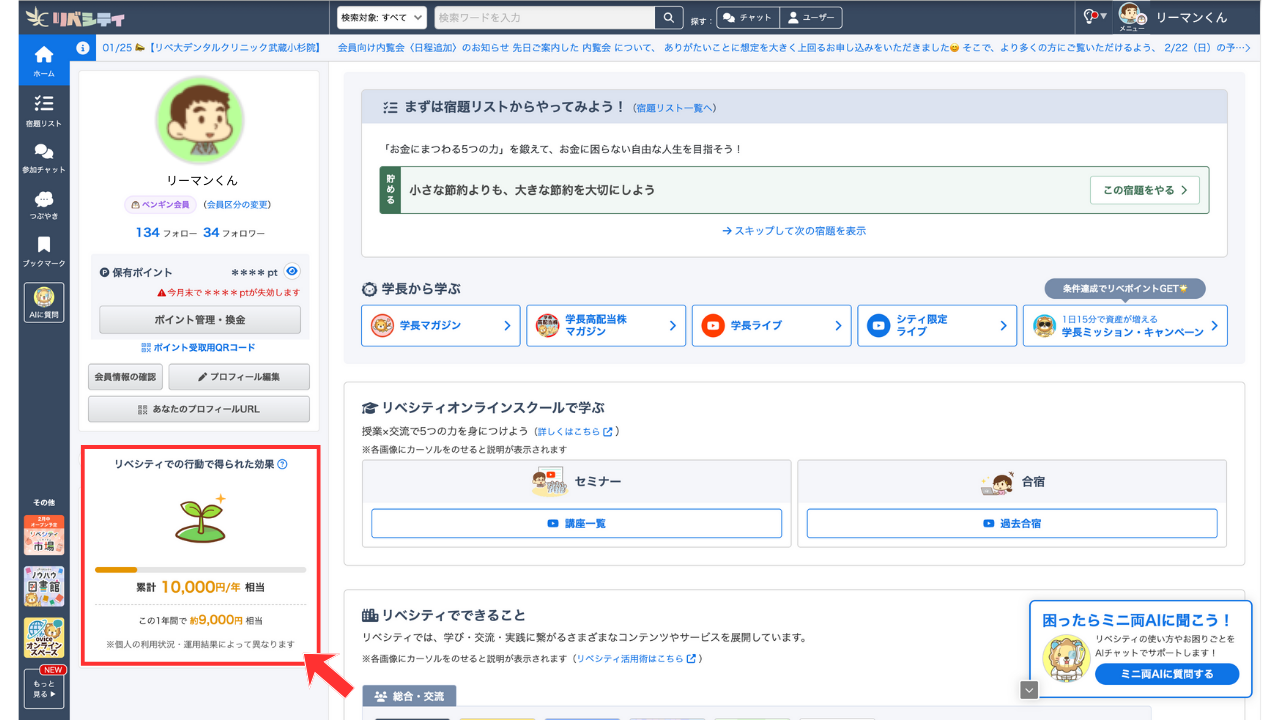Collapse the panel via the bottom chevron
The height and width of the screenshot is (720, 1280).
pyautogui.click(x=1029, y=689)
